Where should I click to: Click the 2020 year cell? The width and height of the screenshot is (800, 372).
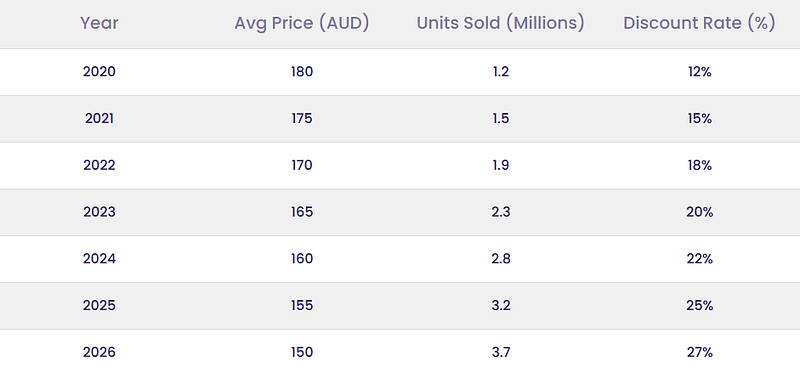point(99,71)
